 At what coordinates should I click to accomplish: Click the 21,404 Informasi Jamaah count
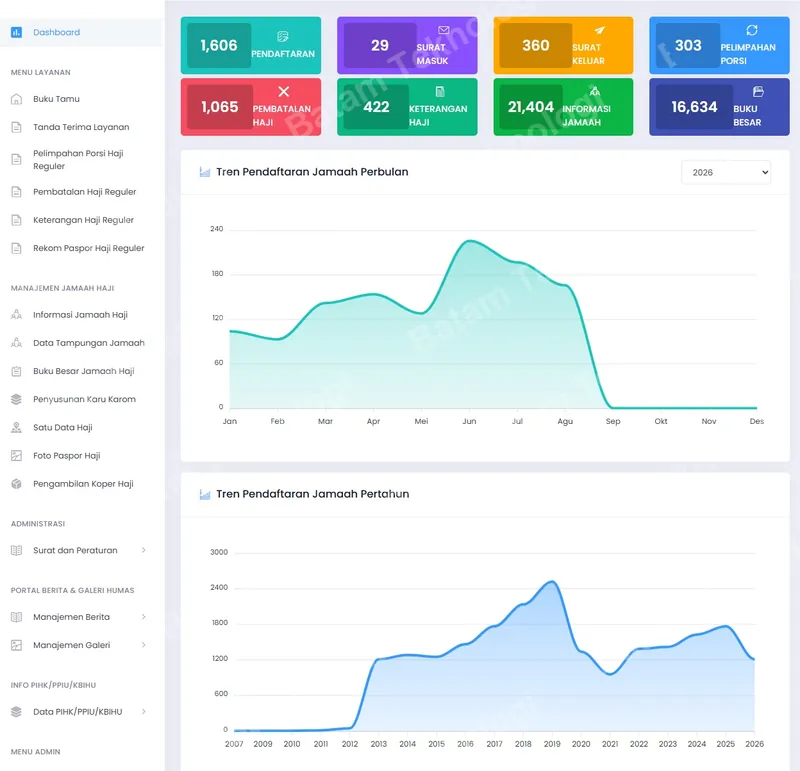(531, 107)
